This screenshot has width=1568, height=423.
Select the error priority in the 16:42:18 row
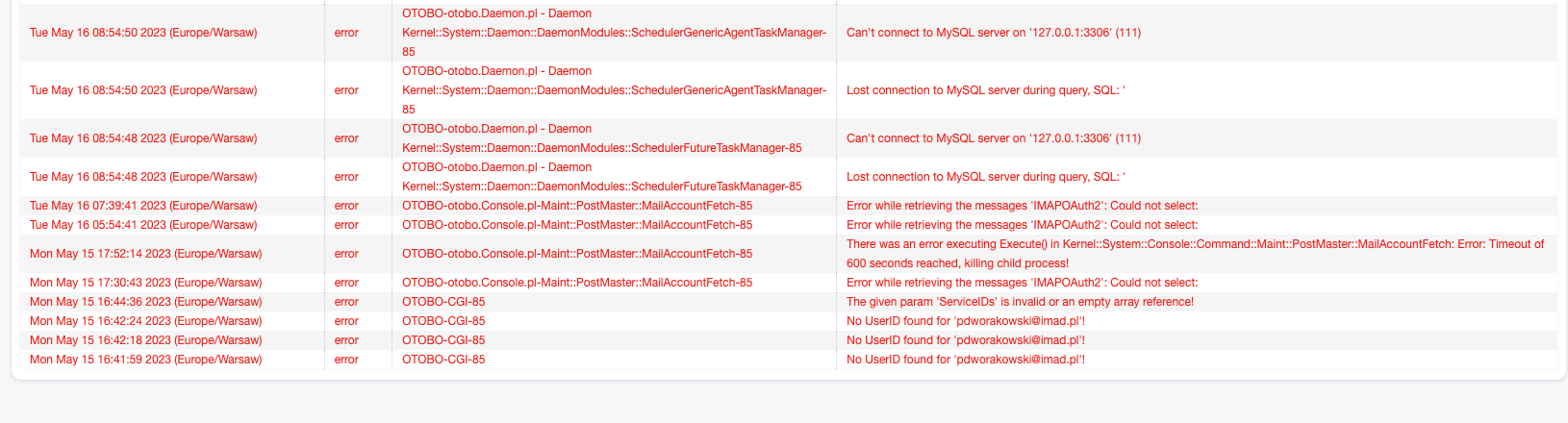click(346, 340)
